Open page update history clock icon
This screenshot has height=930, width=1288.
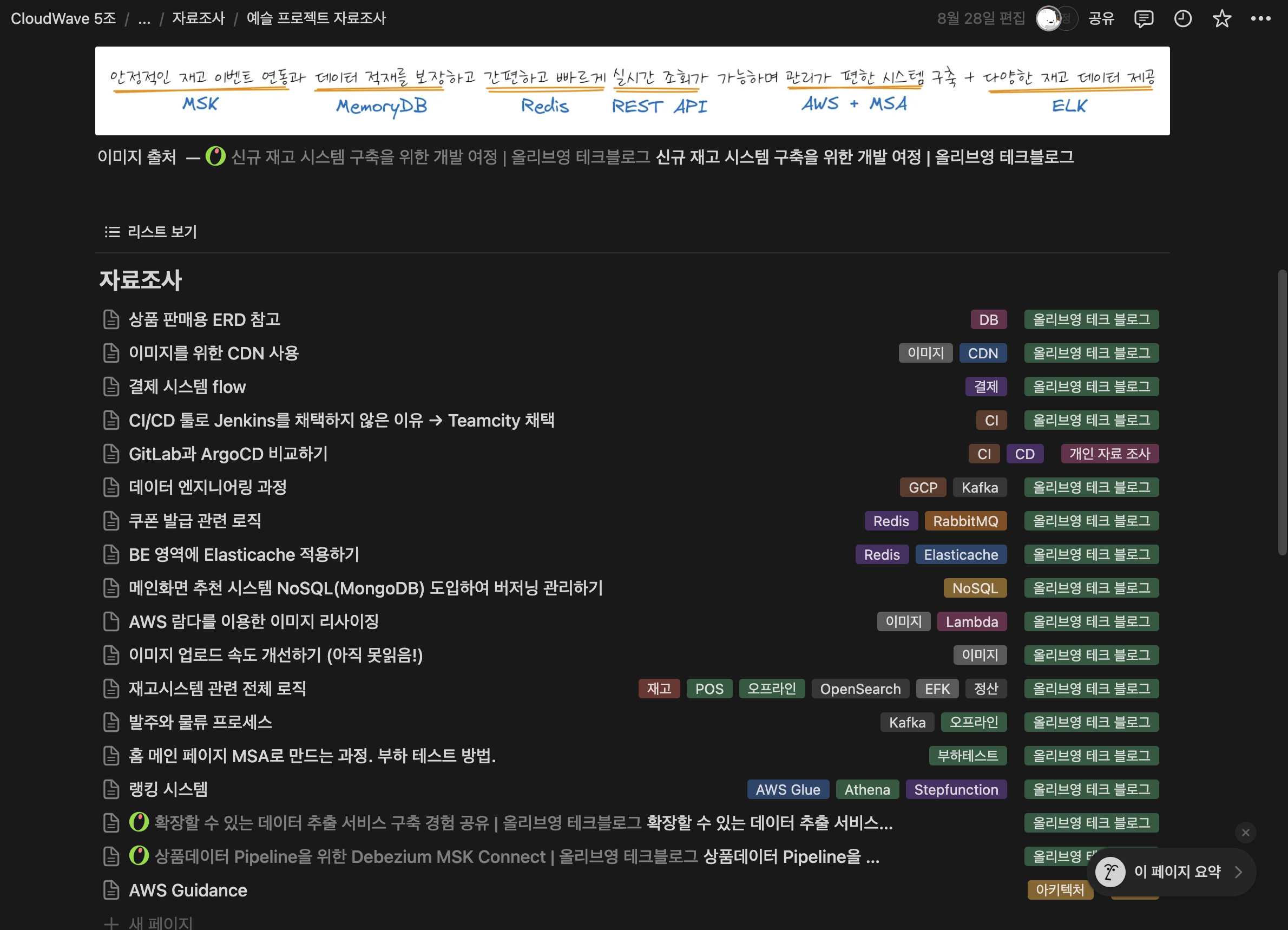1182,19
